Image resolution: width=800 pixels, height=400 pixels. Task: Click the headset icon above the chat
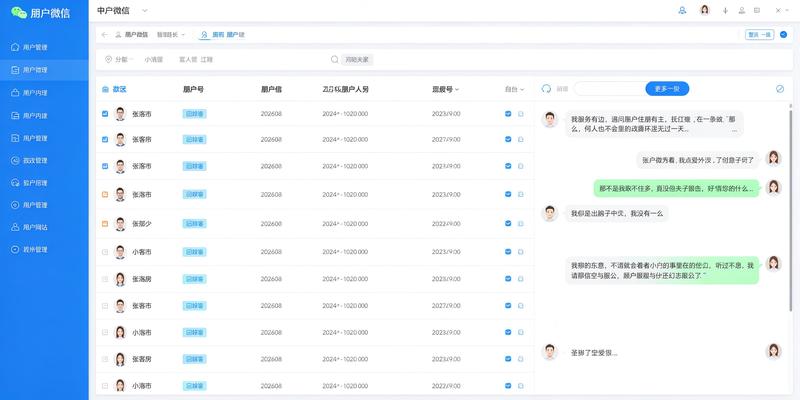point(546,89)
